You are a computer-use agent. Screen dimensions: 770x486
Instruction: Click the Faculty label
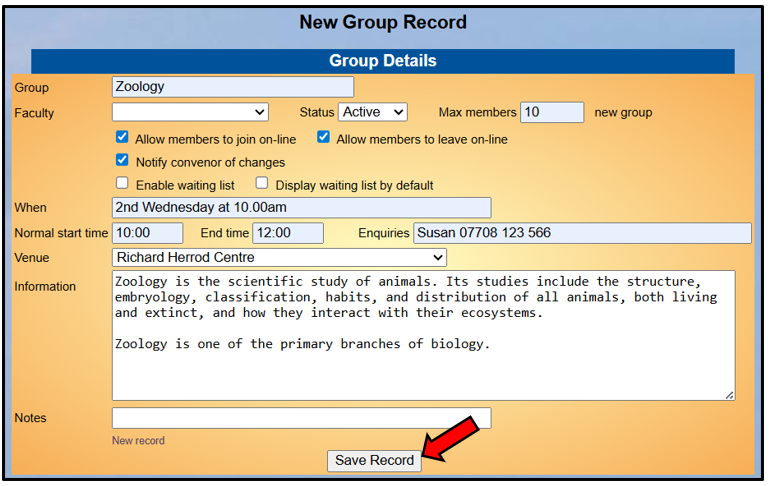click(34, 113)
